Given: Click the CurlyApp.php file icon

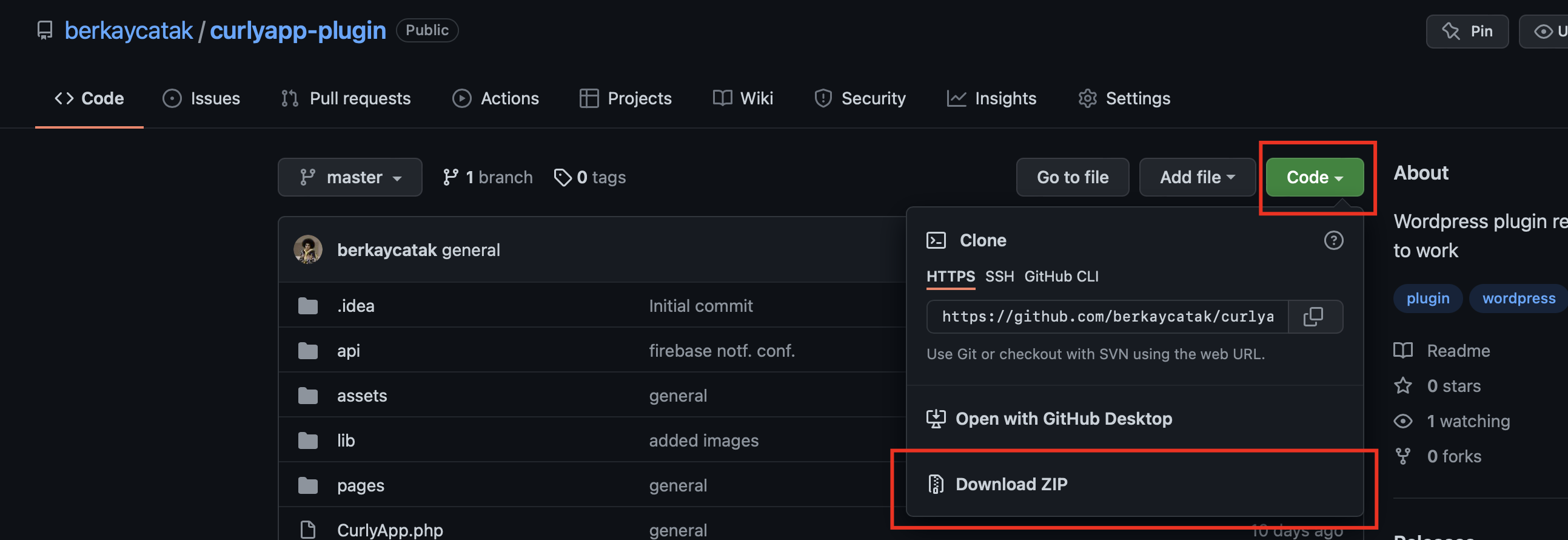Looking at the screenshot, I should (308, 530).
